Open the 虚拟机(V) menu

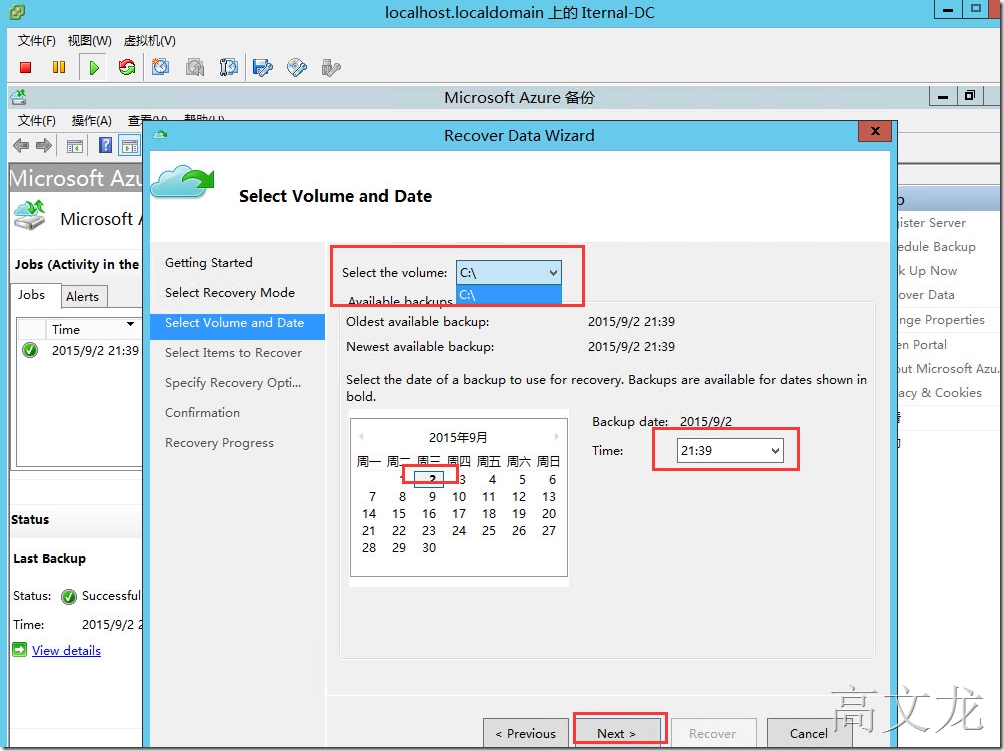coord(149,40)
